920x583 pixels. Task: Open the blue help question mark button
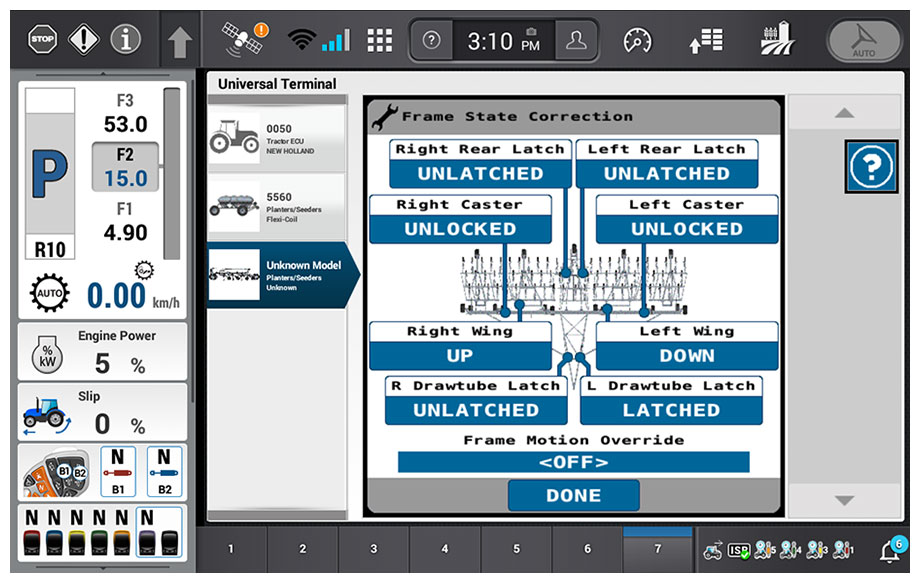[x=871, y=167]
